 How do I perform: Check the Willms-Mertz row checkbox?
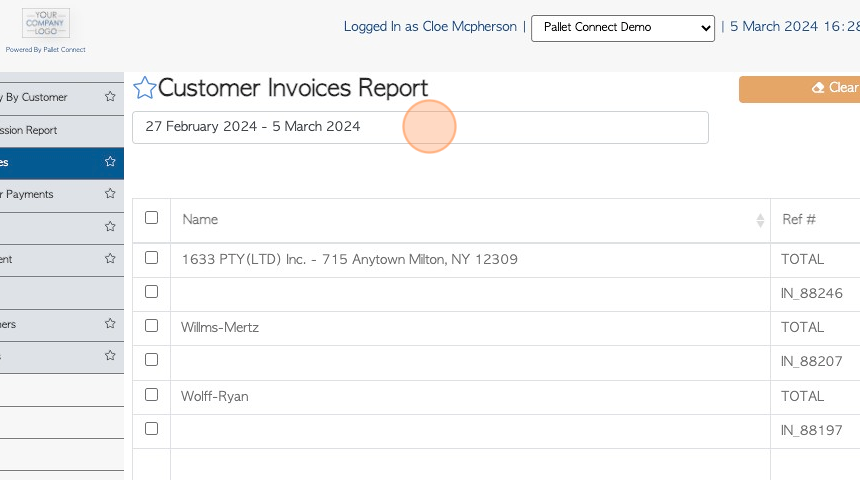click(x=151, y=326)
